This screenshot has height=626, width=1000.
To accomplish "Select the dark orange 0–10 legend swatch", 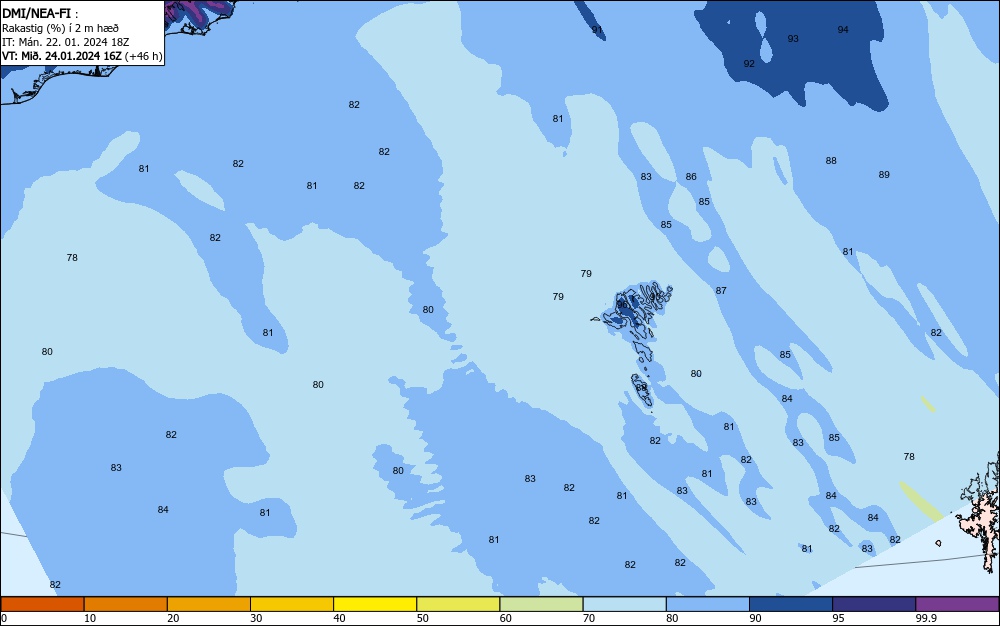I will coord(42,604).
